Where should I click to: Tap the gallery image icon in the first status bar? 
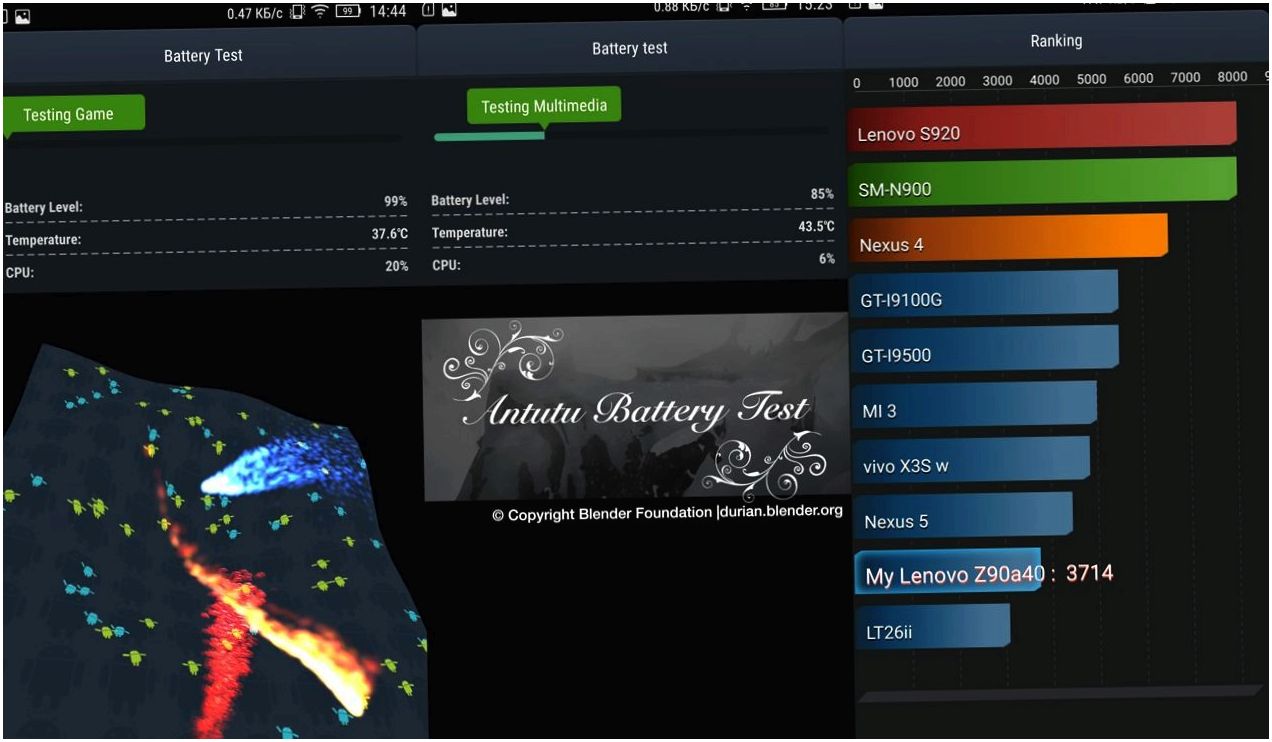click(22, 16)
